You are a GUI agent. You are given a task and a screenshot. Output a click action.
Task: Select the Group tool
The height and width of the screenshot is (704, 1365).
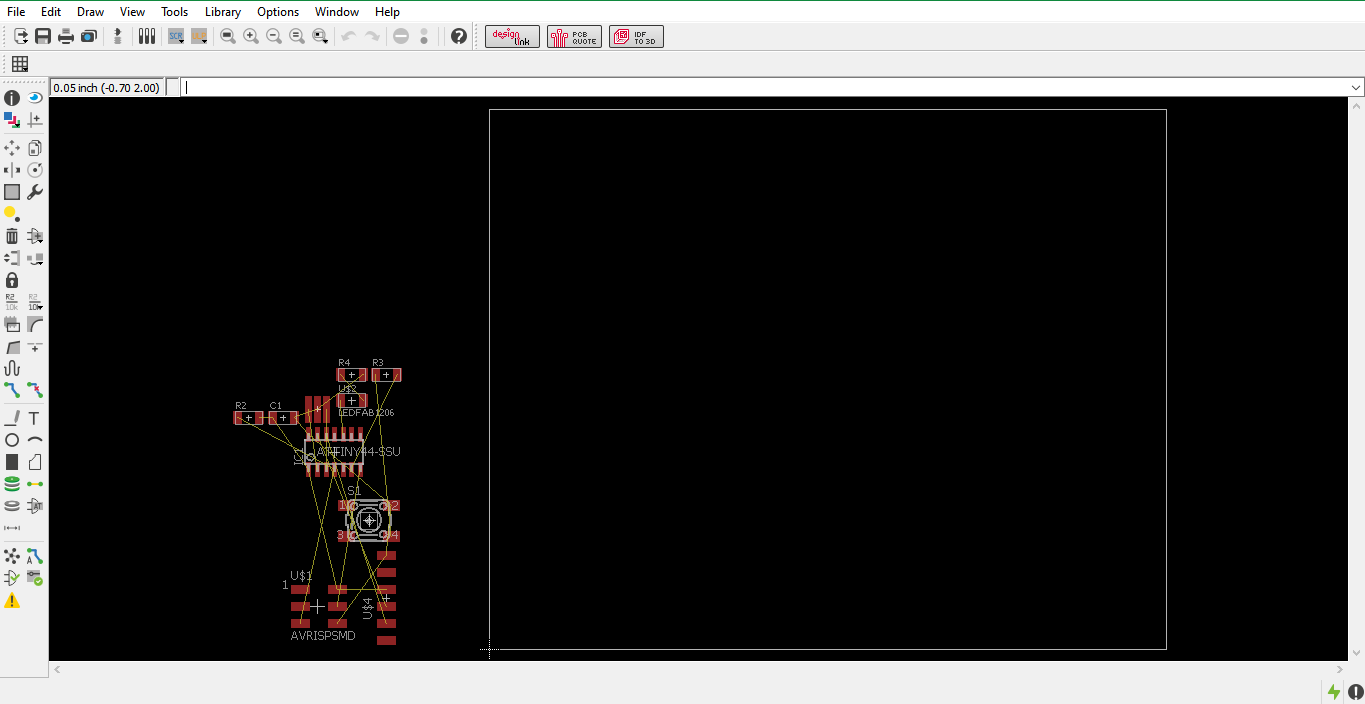(12, 192)
